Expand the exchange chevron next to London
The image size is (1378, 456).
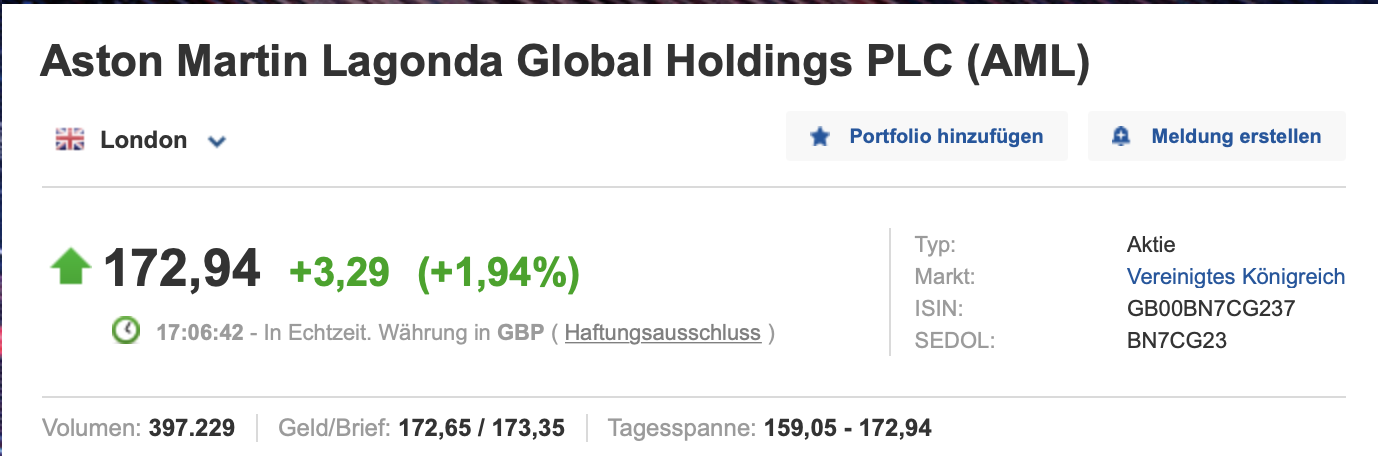217,141
